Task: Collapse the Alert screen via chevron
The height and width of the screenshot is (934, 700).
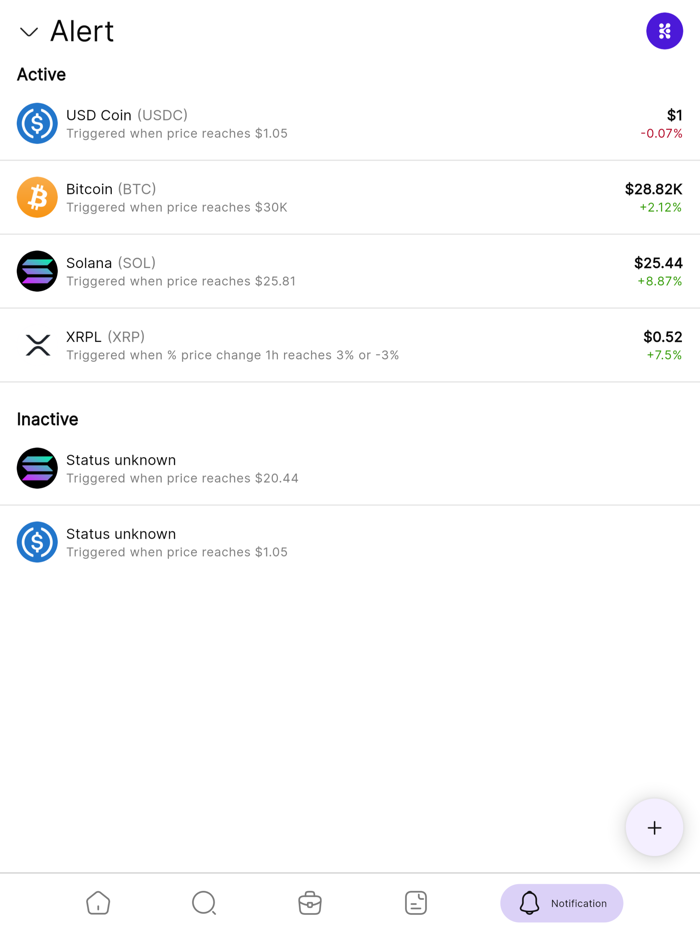Action: click(28, 32)
